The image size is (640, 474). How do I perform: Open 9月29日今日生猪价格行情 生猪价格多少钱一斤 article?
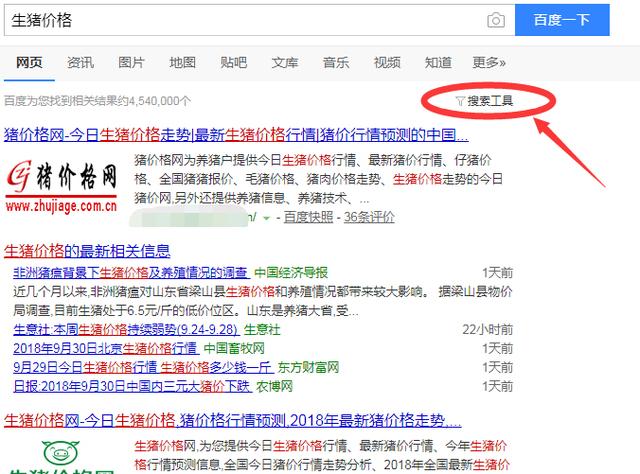pyautogui.click(x=143, y=367)
